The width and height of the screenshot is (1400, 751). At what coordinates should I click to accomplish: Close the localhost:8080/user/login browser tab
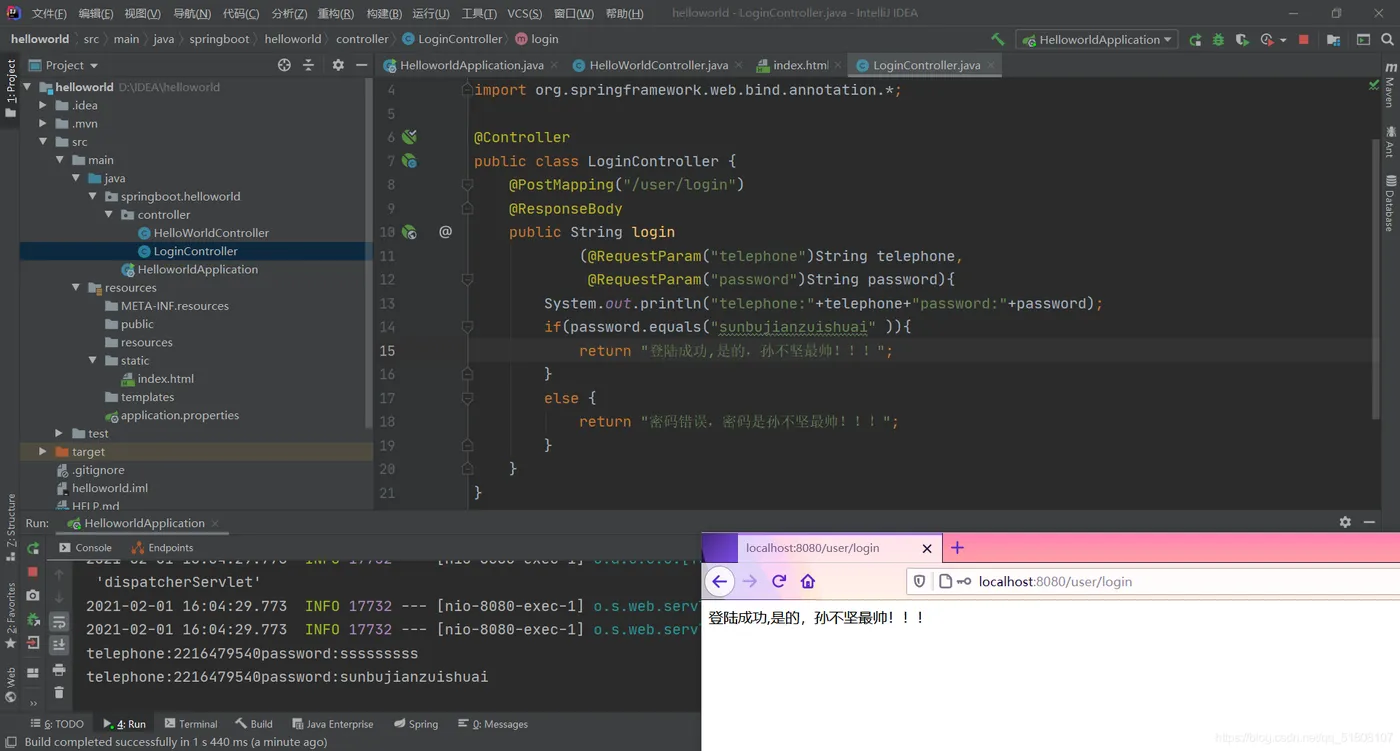click(927, 548)
